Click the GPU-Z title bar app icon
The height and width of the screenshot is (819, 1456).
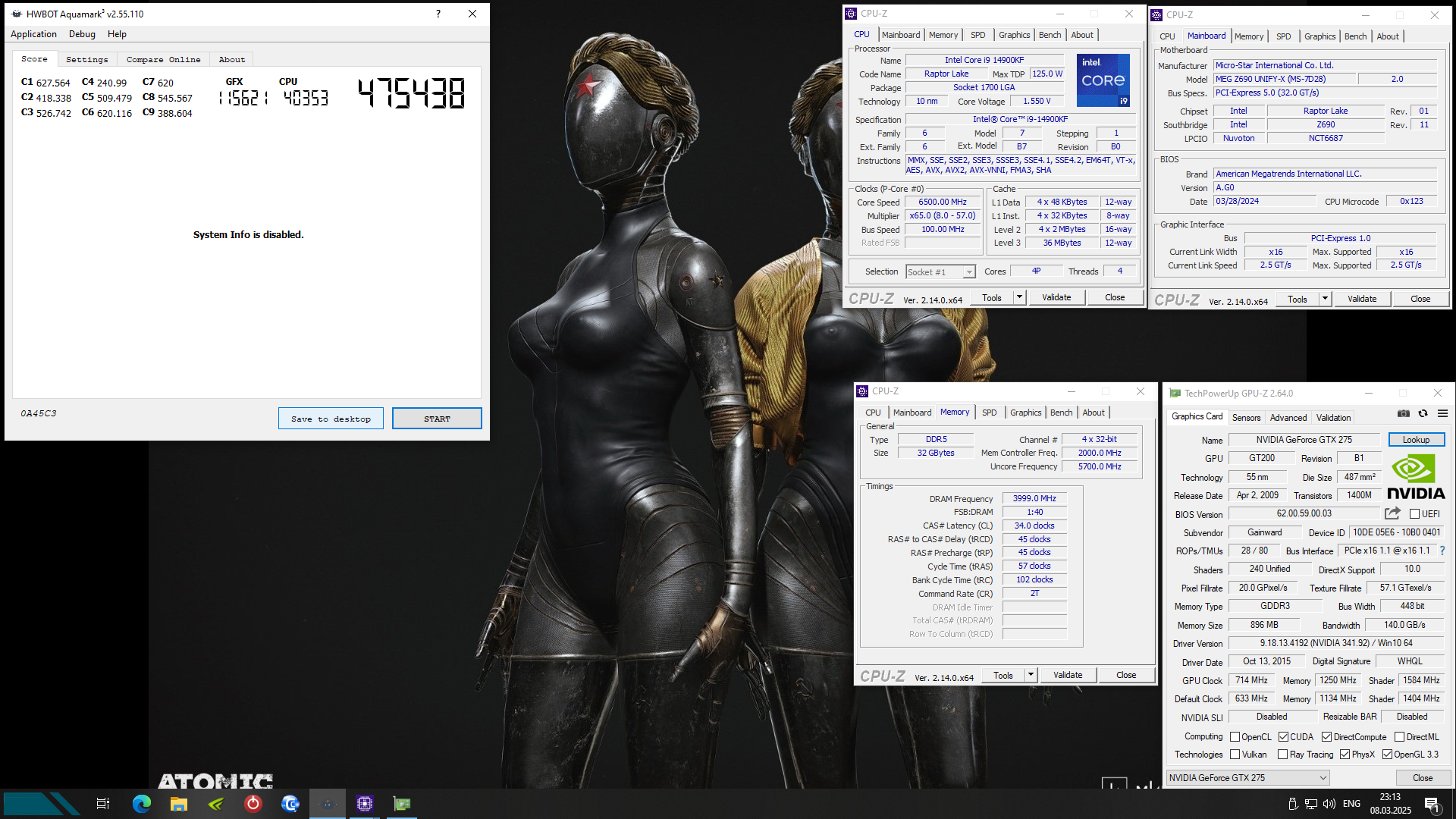[x=1175, y=393]
